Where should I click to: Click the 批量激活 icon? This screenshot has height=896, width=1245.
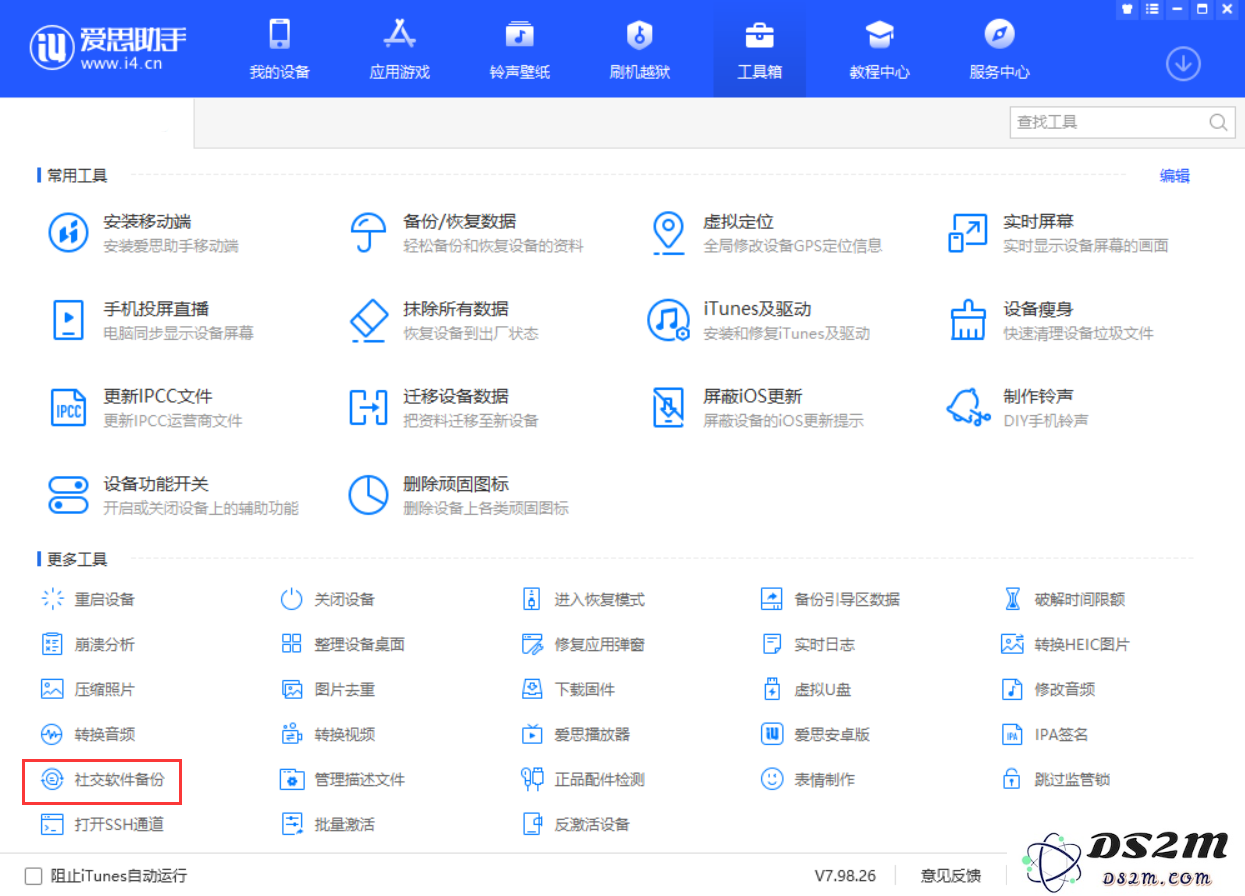292,824
